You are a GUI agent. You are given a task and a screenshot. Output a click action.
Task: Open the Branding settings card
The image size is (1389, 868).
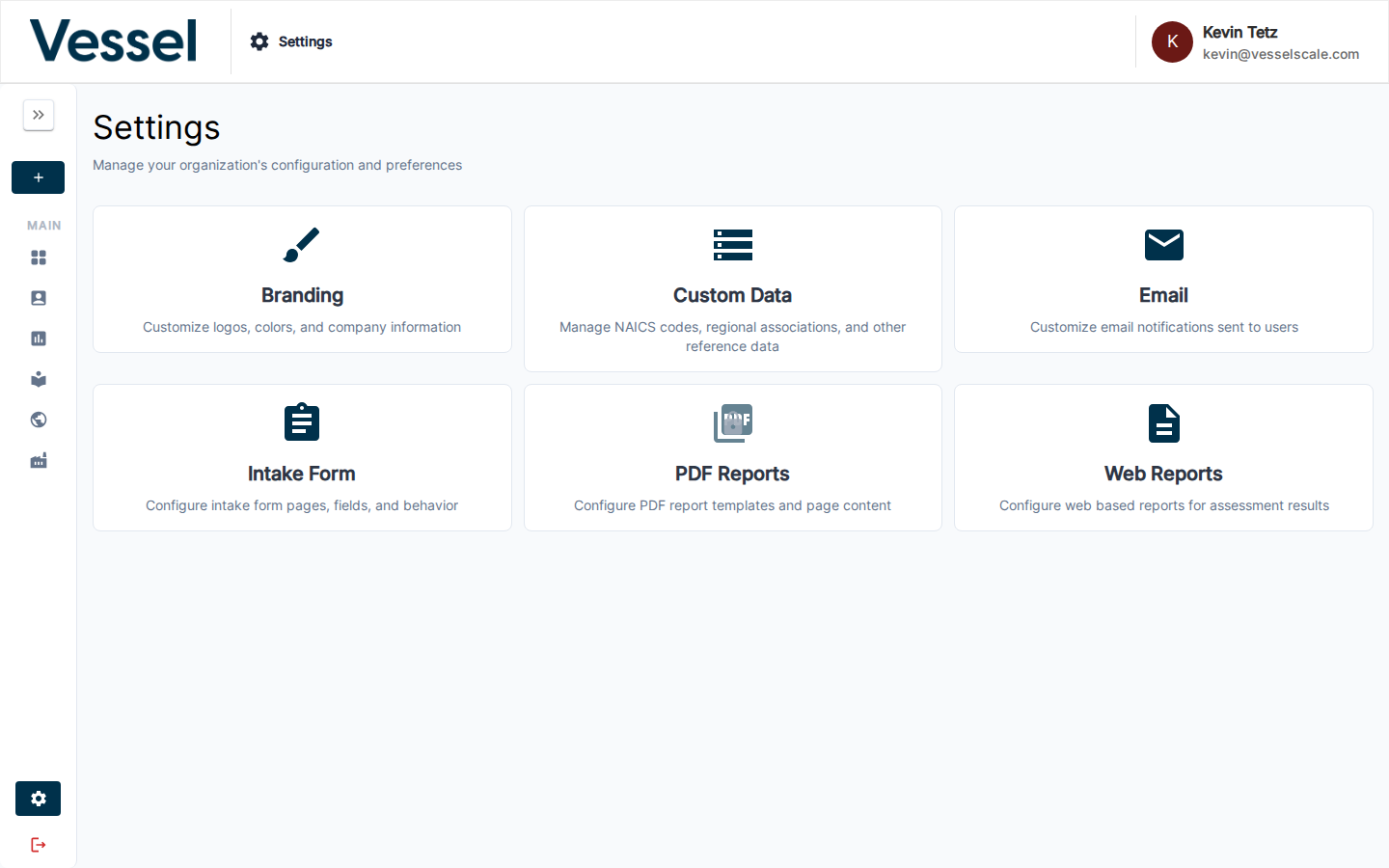pyautogui.click(x=302, y=280)
